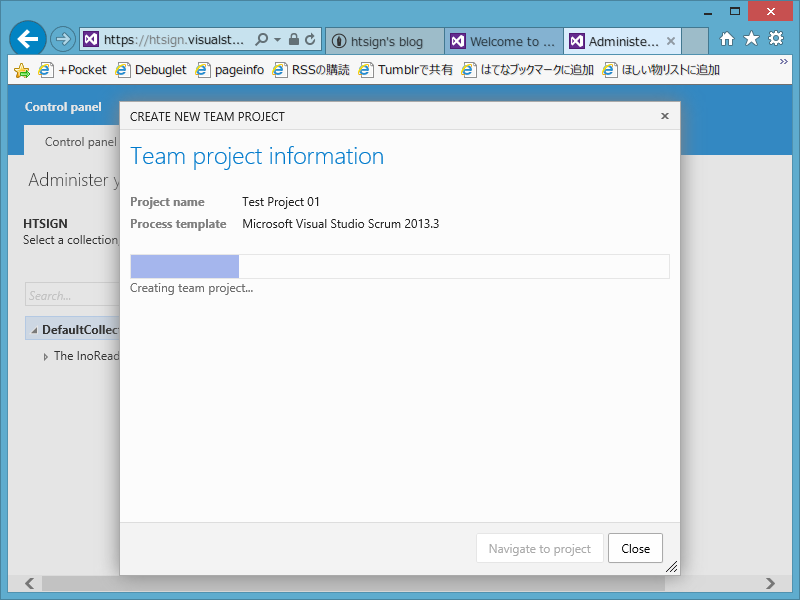
Task: Close the Create New Team Project dialog
Action: point(665,116)
